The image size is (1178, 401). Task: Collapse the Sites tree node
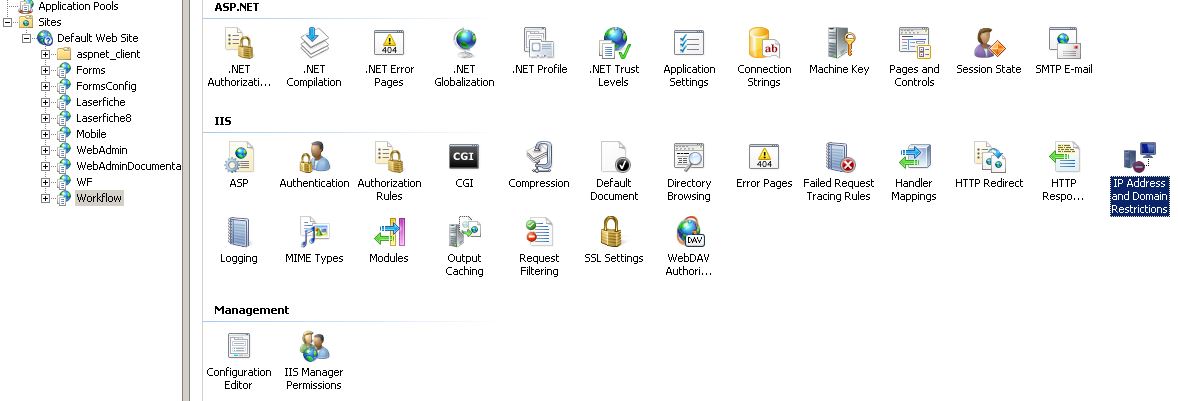[x=8, y=22]
